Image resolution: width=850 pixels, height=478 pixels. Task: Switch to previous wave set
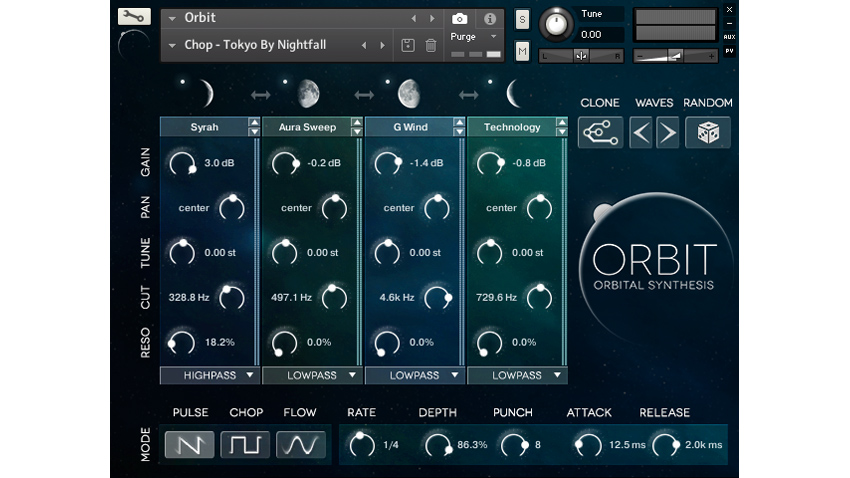pyautogui.click(x=641, y=132)
